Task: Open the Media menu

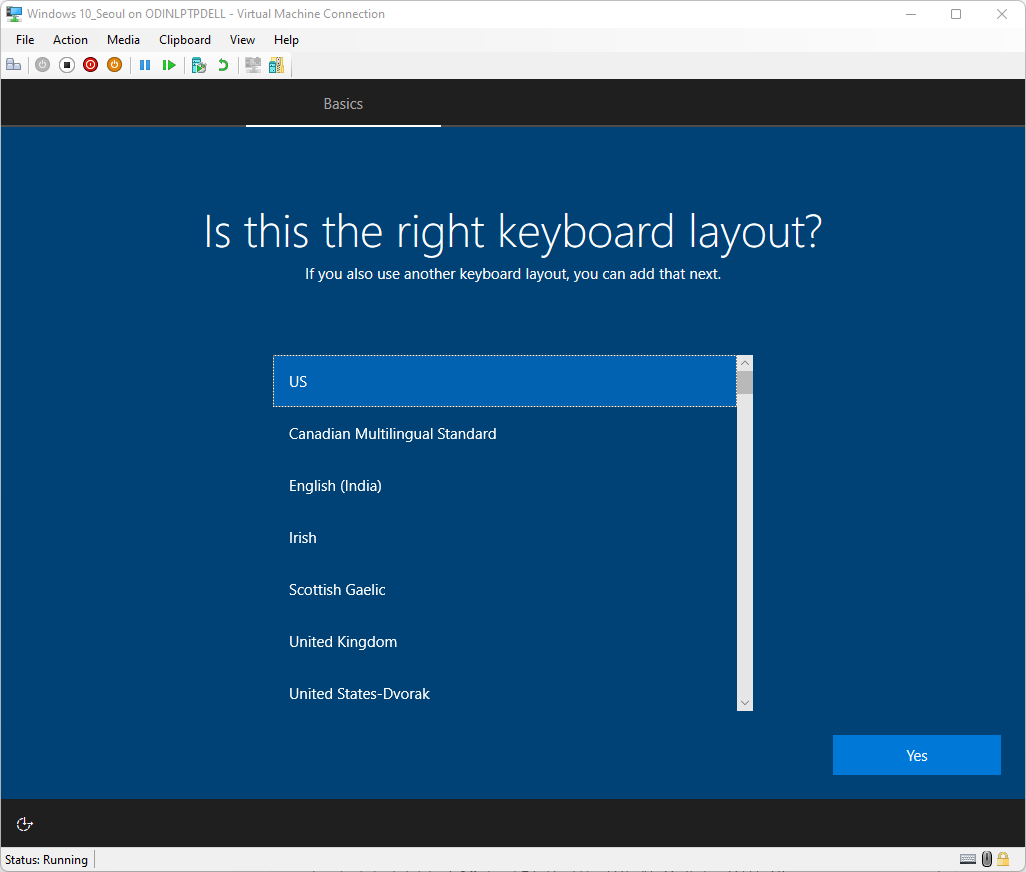Action: tap(123, 40)
